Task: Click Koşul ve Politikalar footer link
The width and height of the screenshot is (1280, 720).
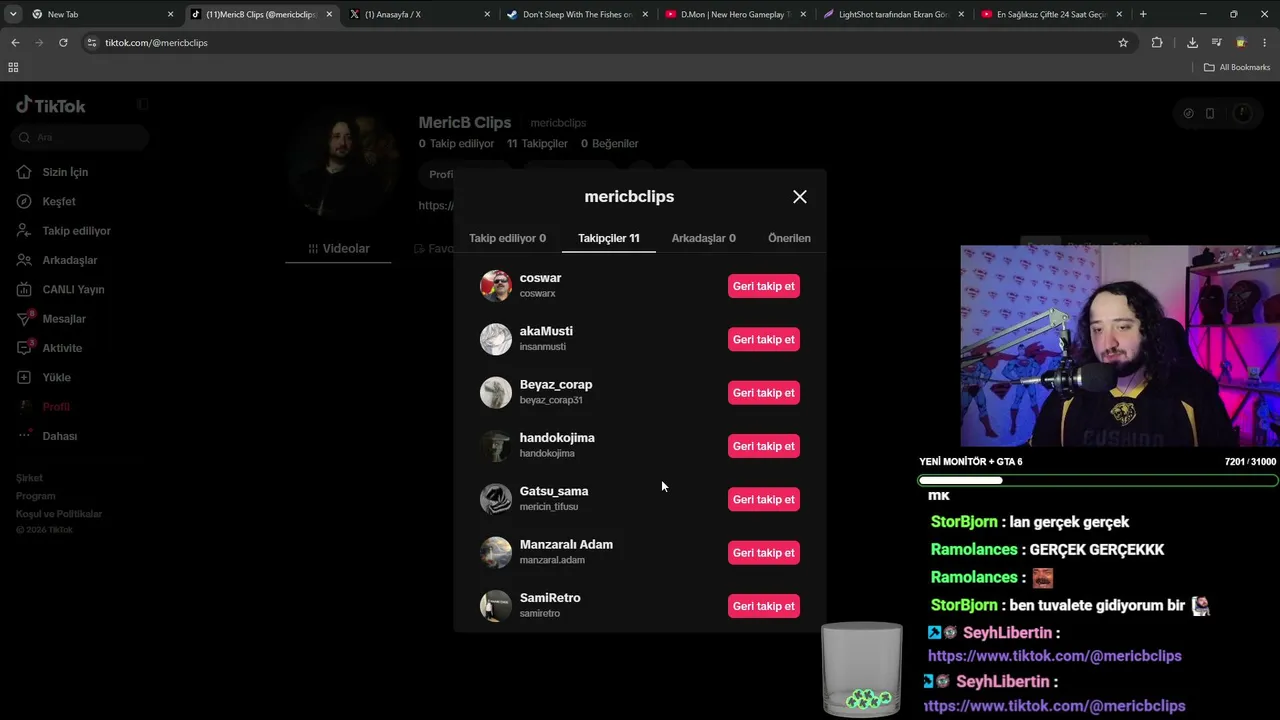Action: 59,514
